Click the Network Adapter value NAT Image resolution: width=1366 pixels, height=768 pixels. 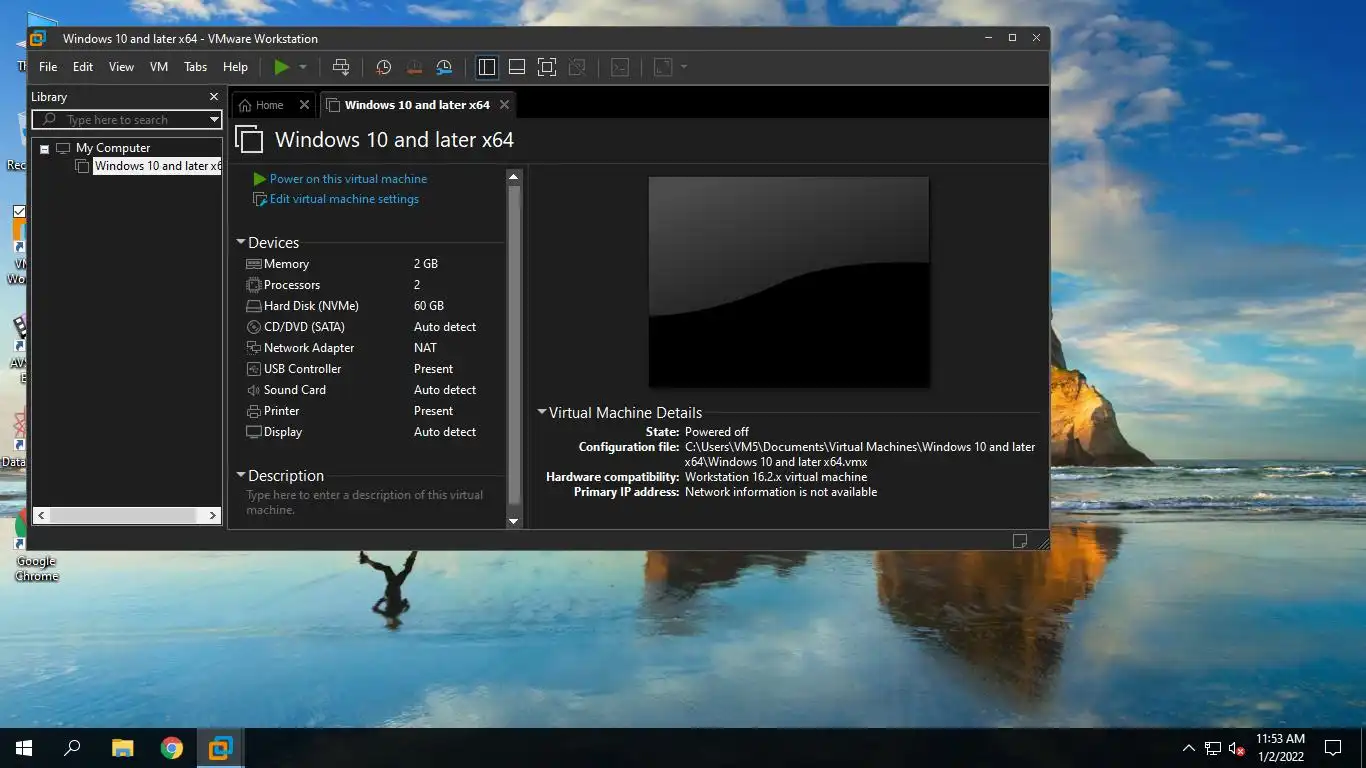425,348
